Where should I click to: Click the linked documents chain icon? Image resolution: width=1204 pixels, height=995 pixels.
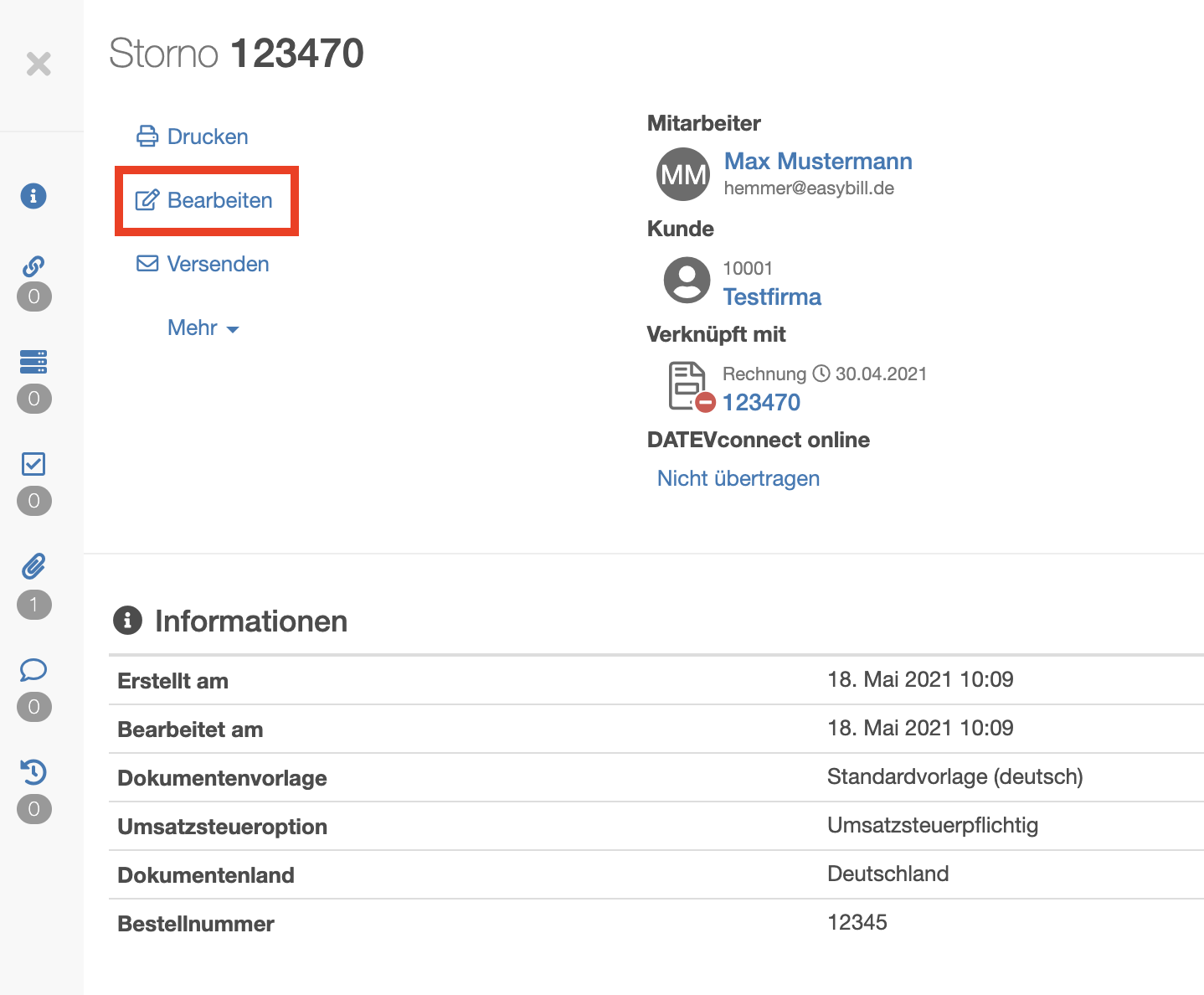click(x=33, y=266)
